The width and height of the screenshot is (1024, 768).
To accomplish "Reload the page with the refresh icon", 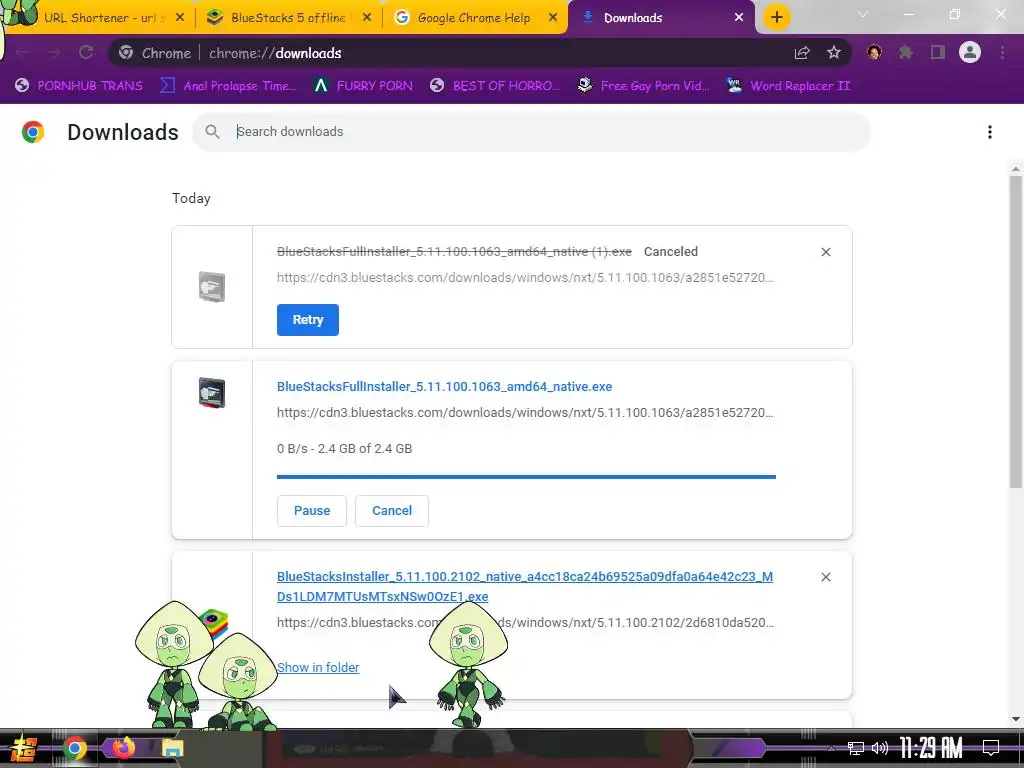I will coord(86,53).
